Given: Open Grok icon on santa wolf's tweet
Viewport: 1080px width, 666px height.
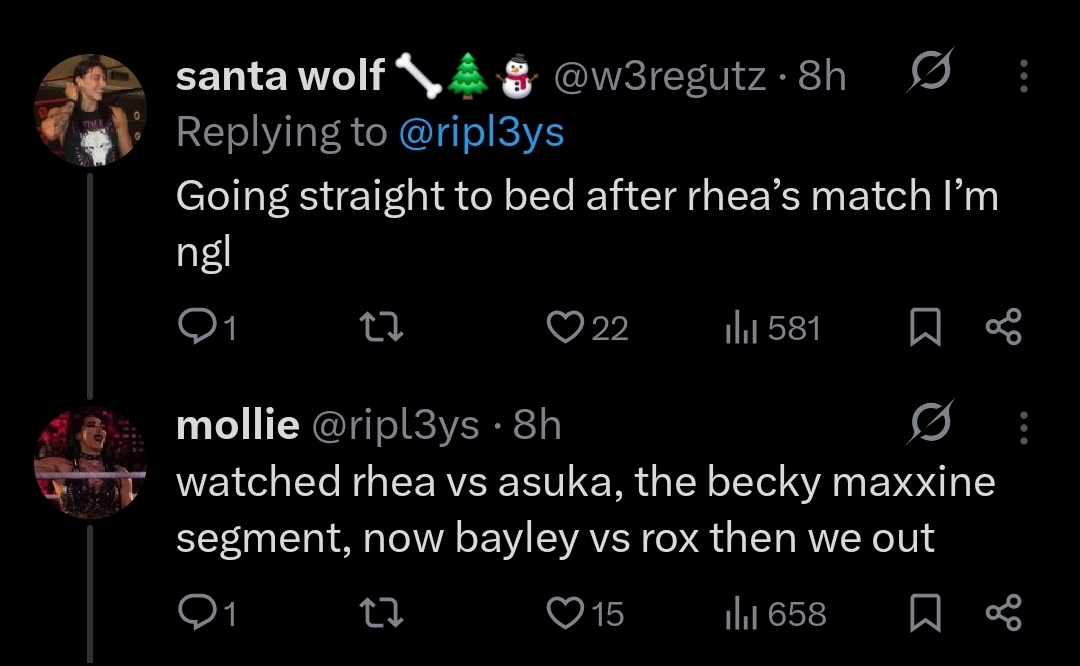Looking at the screenshot, I should point(928,76).
